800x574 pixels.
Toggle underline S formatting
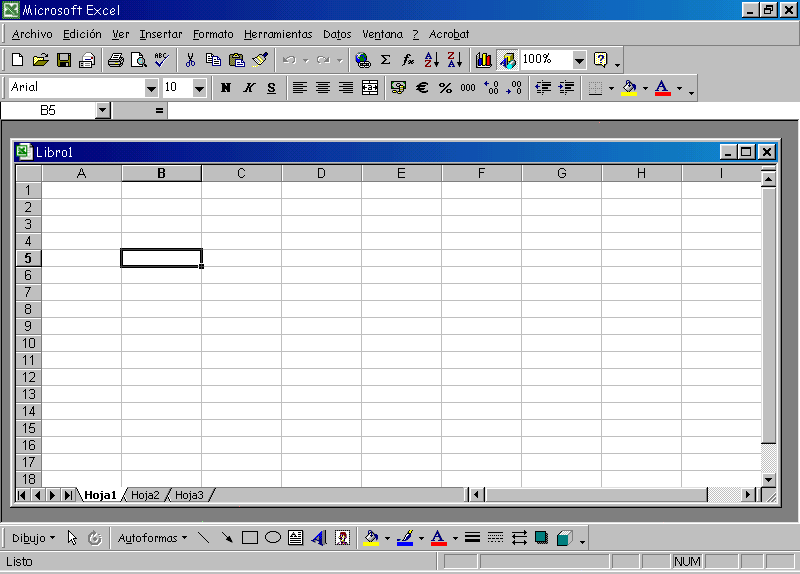tap(271, 88)
